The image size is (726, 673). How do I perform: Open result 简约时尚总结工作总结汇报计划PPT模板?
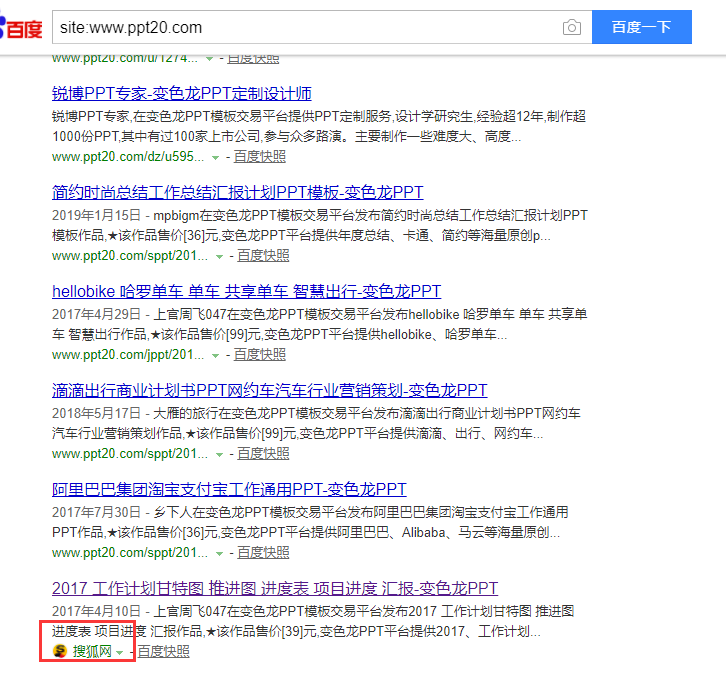tap(238, 193)
